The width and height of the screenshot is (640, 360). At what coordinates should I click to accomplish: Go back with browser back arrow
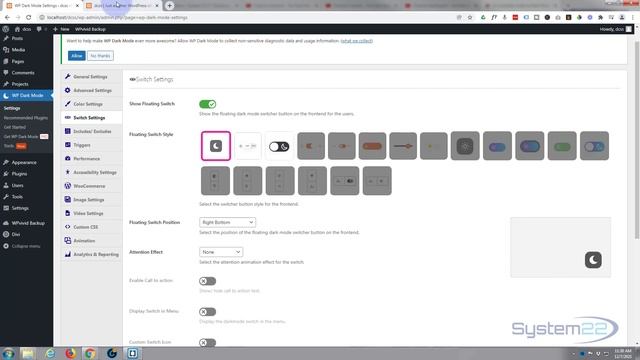(x=7, y=18)
